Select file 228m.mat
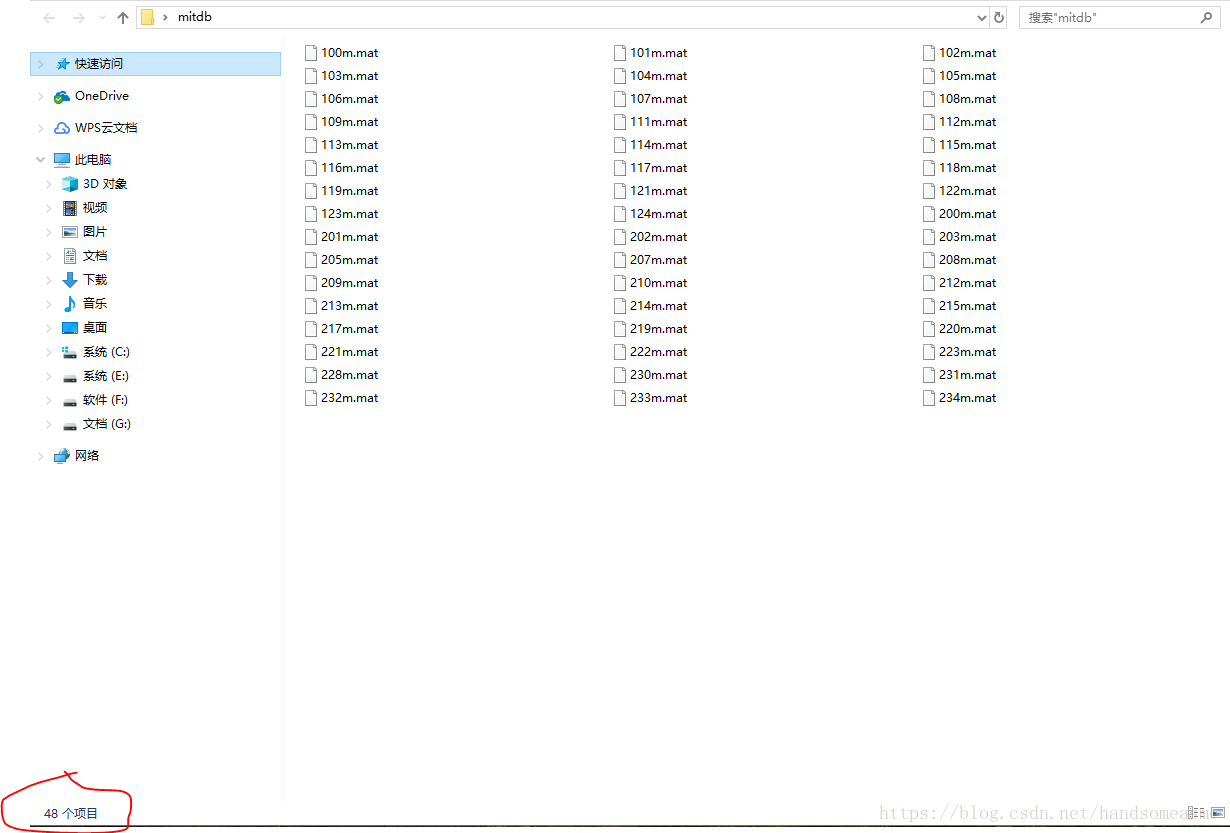Viewport: 1230px width, 833px height. pyautogui.click(x=350, y=375)
